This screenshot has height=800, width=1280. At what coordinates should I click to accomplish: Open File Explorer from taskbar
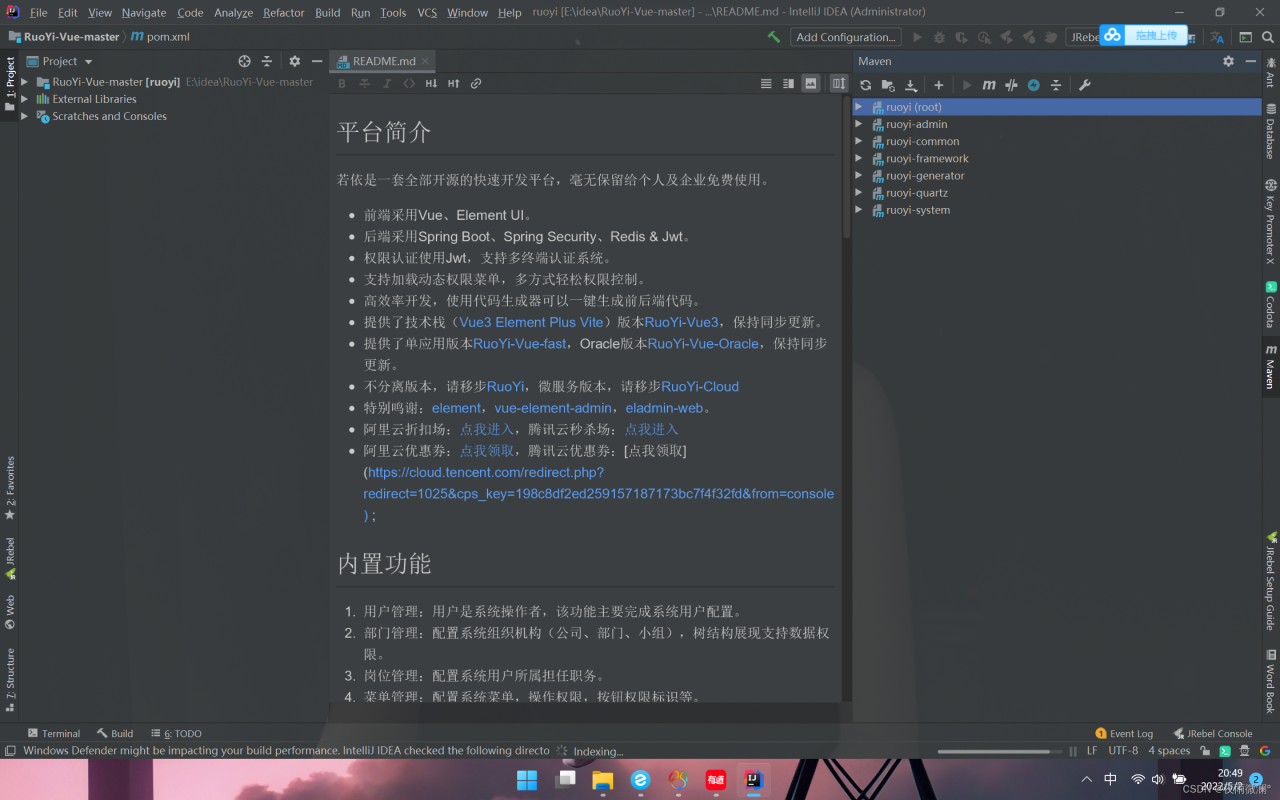tap(602, 779)
